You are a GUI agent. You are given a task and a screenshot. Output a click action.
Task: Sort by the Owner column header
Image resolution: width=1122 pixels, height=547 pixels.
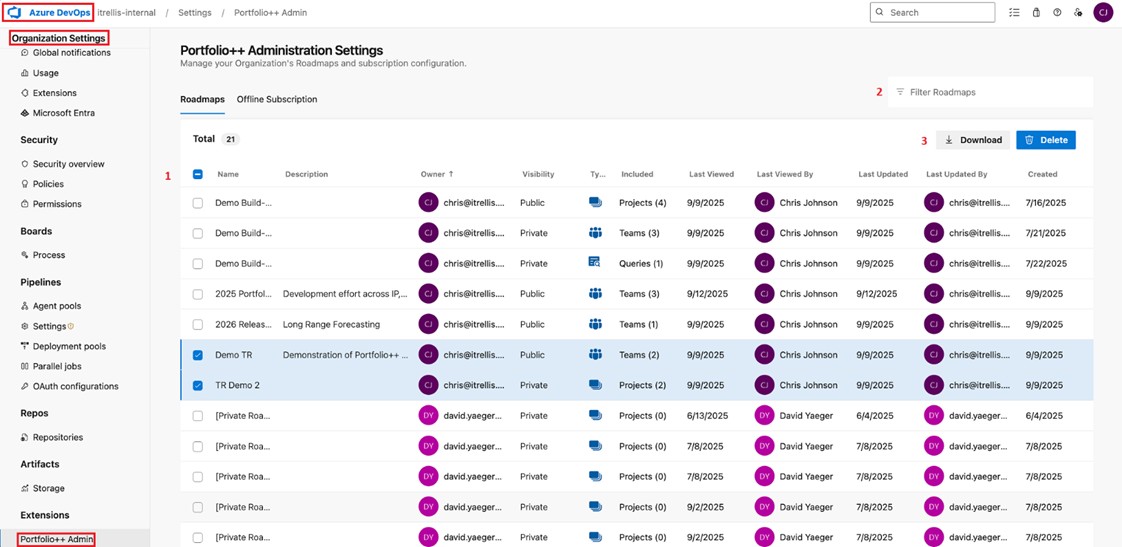click(x=435, y=174)
